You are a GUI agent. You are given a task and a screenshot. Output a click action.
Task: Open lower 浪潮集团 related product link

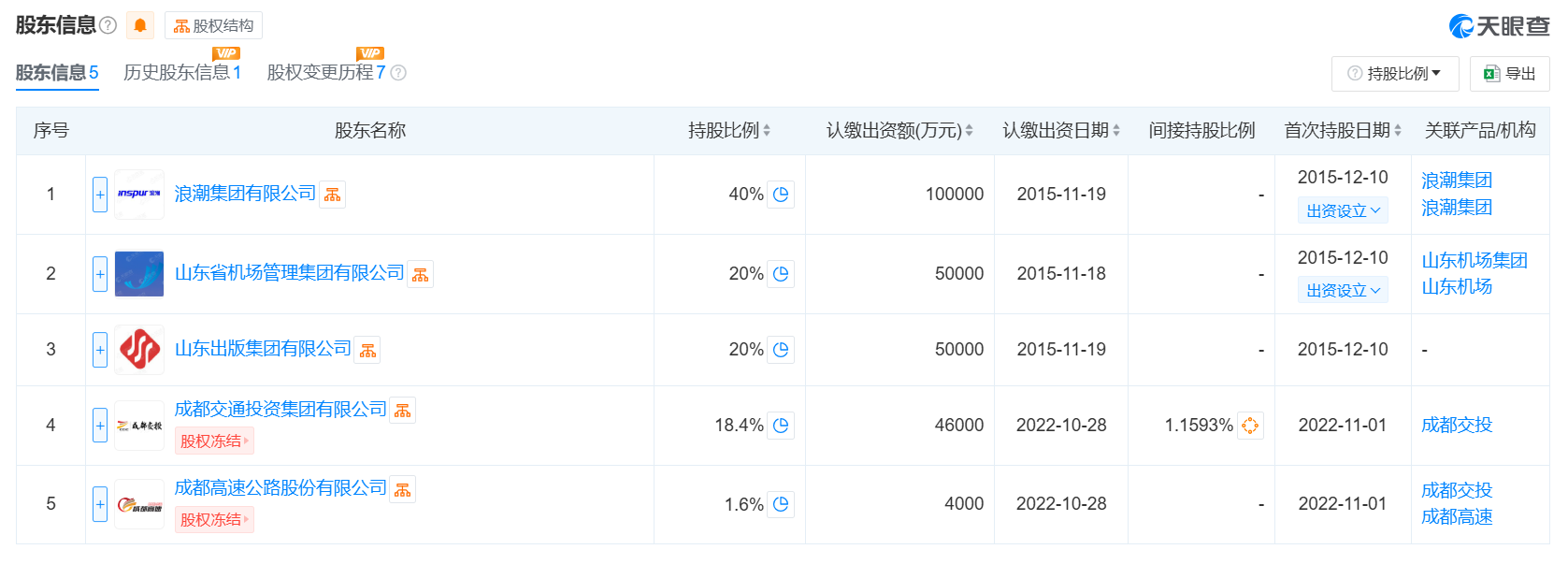click(1457, 208)
